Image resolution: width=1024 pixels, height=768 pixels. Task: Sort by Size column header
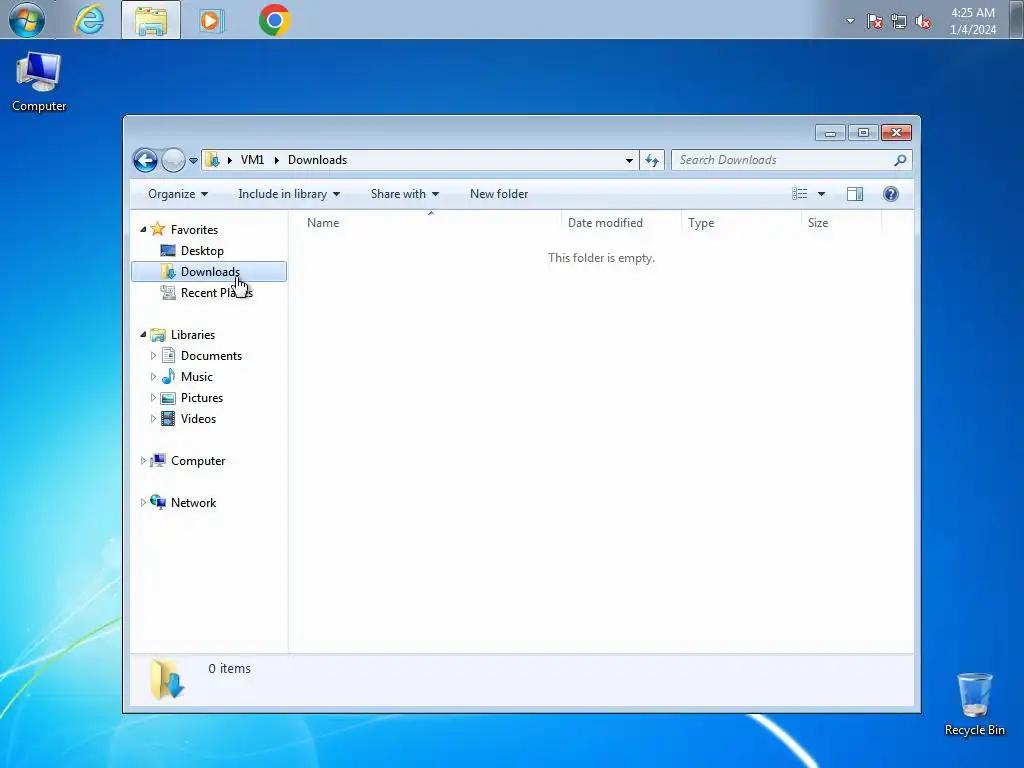841,223
